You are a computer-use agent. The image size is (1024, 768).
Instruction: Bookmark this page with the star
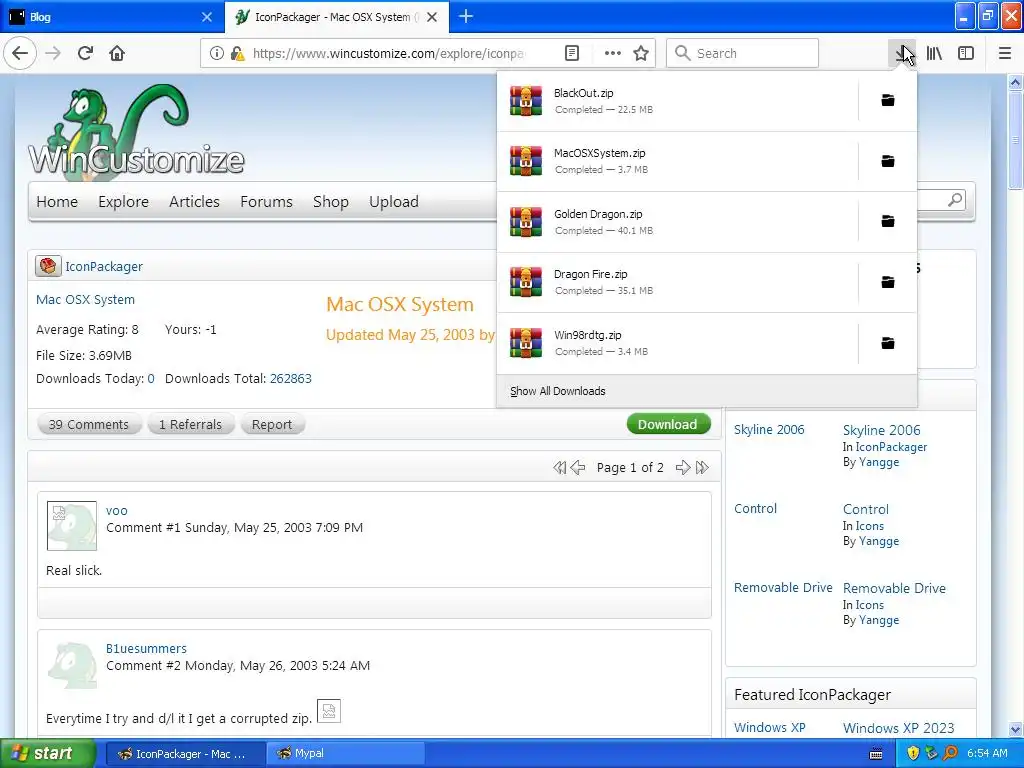point(641,54)
